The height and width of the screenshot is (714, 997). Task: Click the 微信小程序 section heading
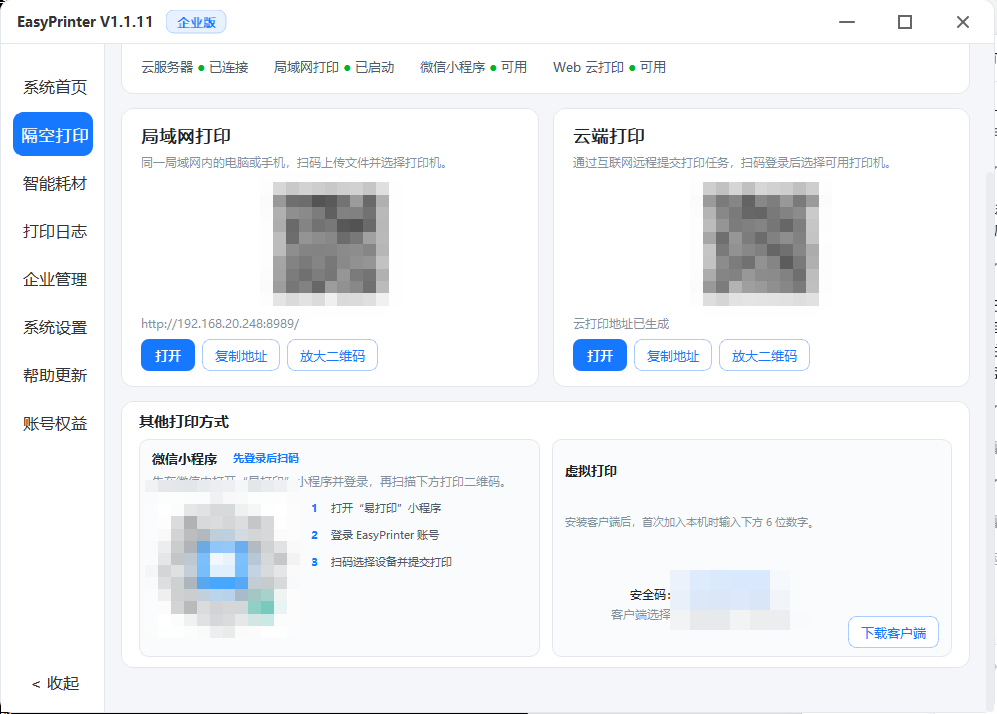point(184,458)
